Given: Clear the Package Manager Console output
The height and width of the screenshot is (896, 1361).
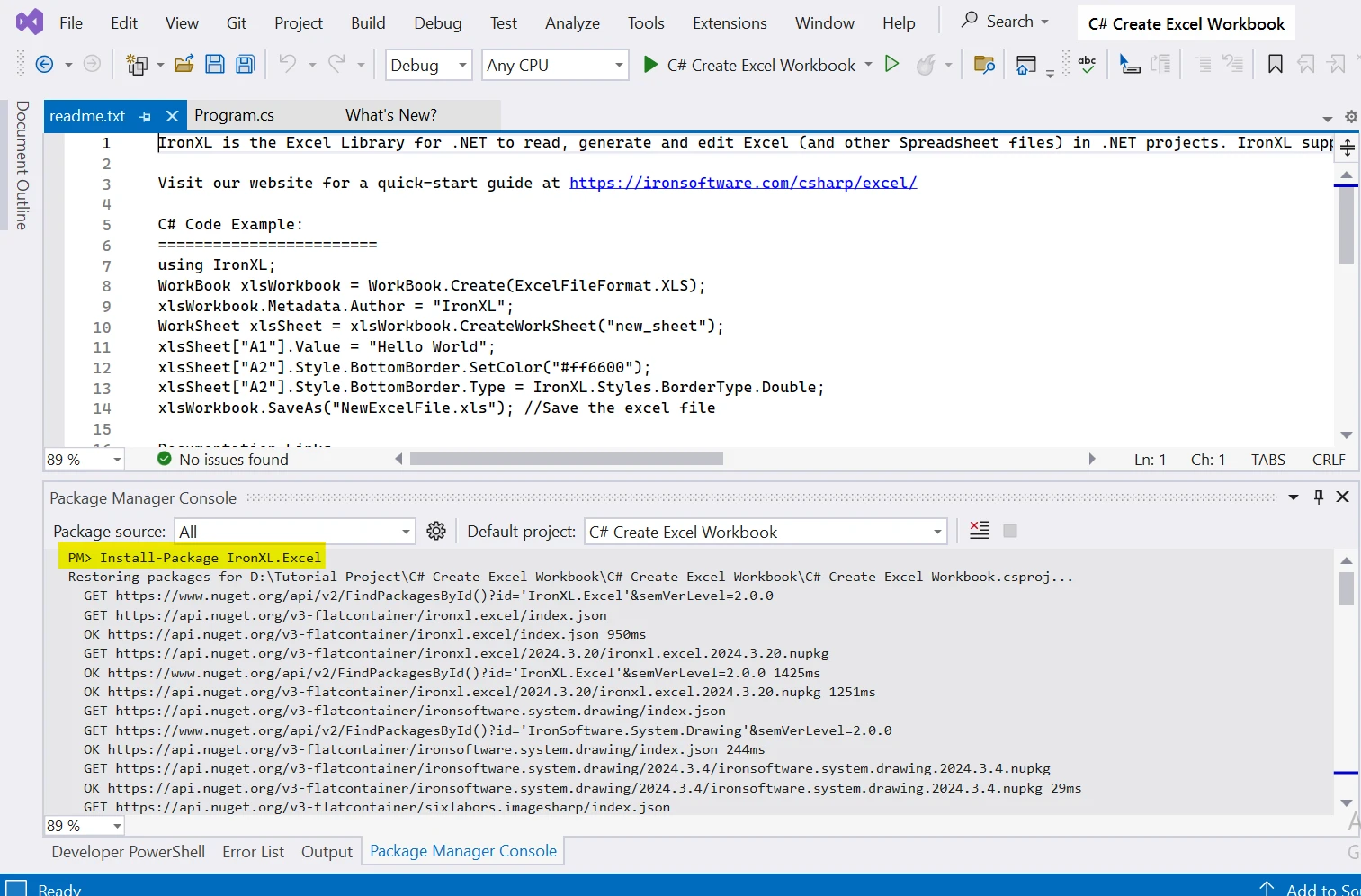Looking at the screenshot, I should point(980,531).
